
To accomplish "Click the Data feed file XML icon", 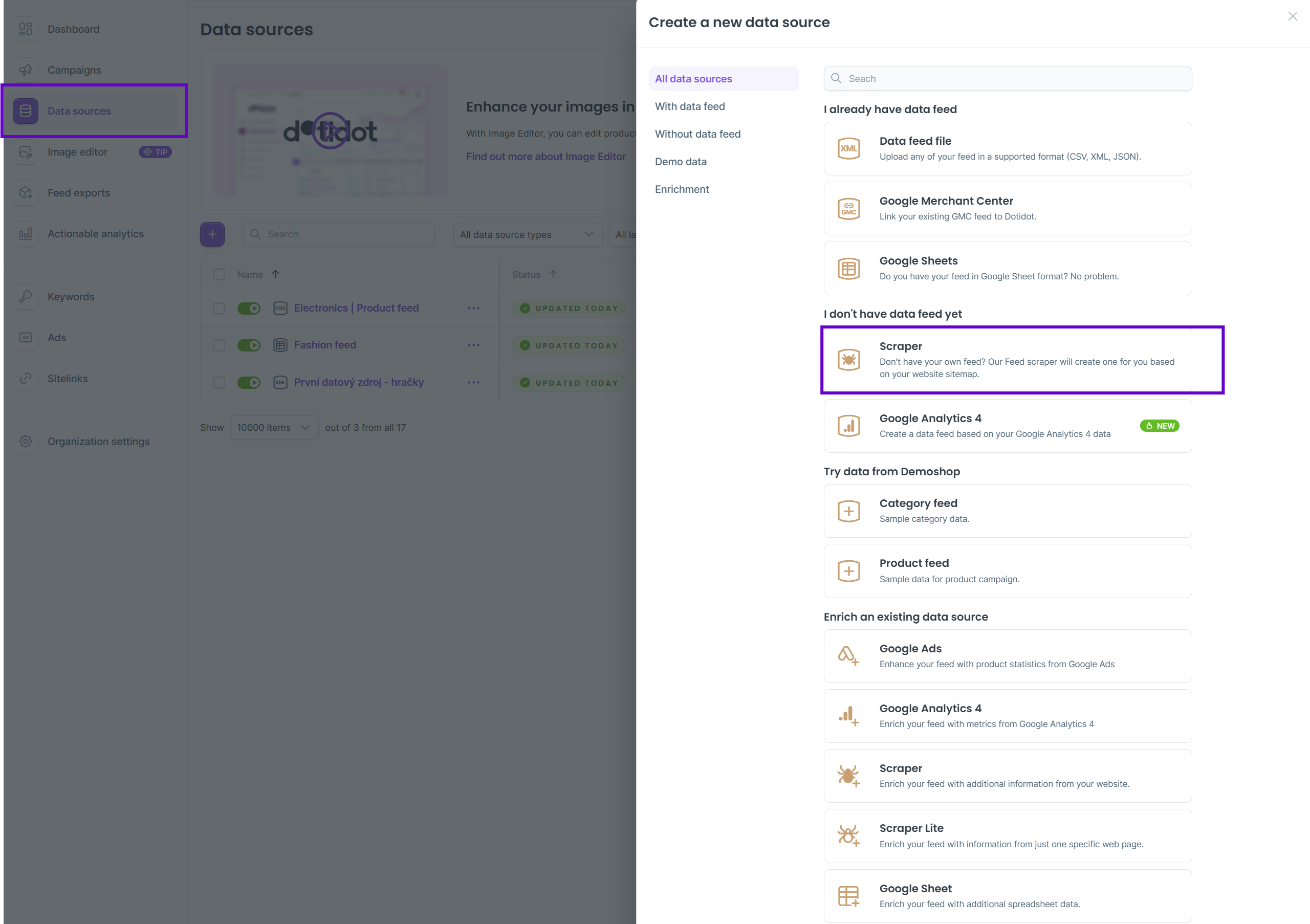I will click(848, 148).
